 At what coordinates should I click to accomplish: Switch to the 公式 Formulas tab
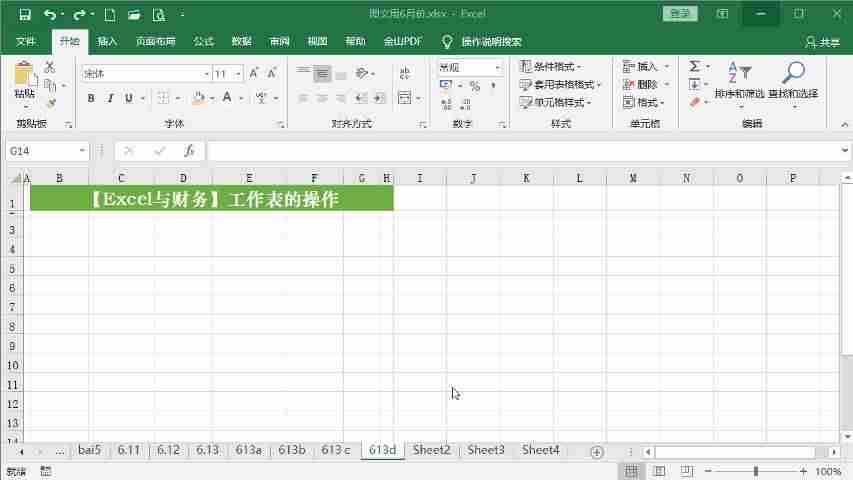point(203,41)
